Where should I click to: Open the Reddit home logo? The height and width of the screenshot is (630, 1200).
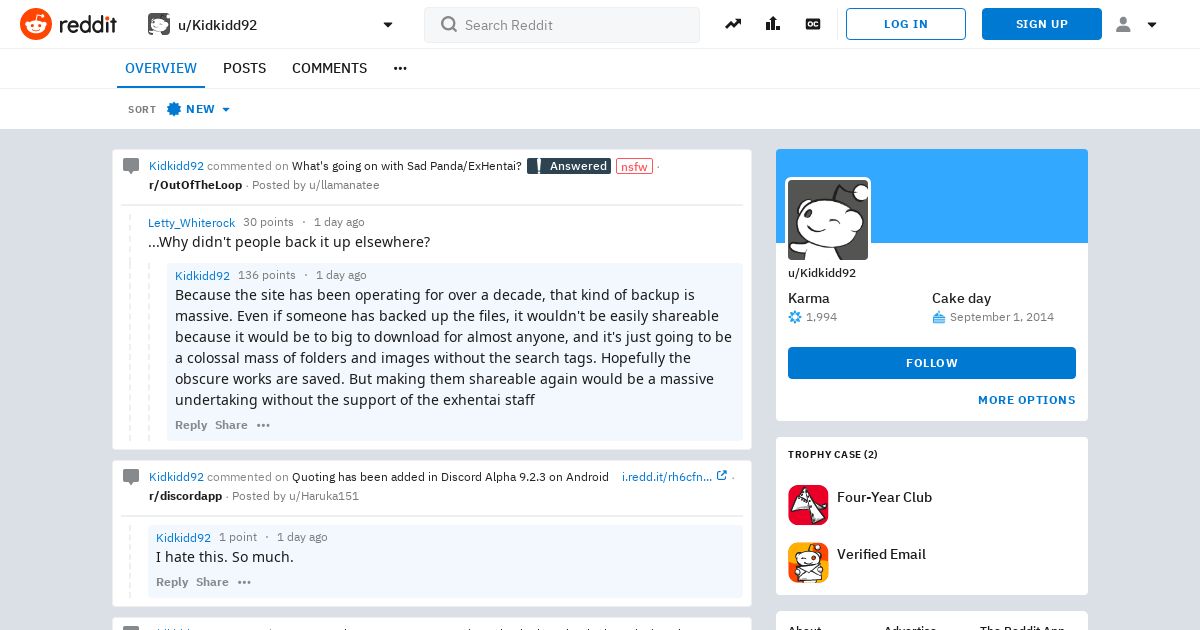(x=68, y=24)
